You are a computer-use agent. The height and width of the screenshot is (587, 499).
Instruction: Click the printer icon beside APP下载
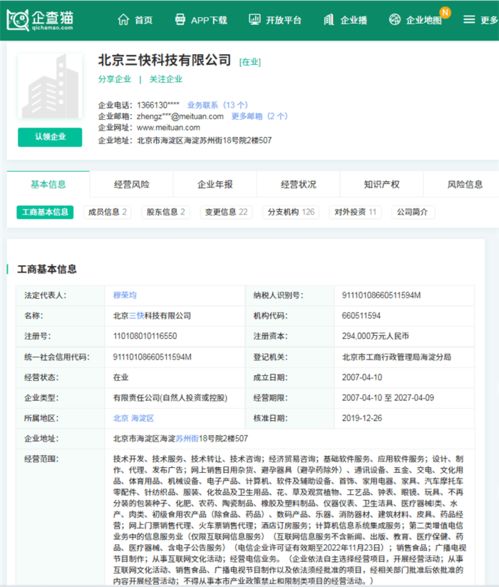click(180, 19)
